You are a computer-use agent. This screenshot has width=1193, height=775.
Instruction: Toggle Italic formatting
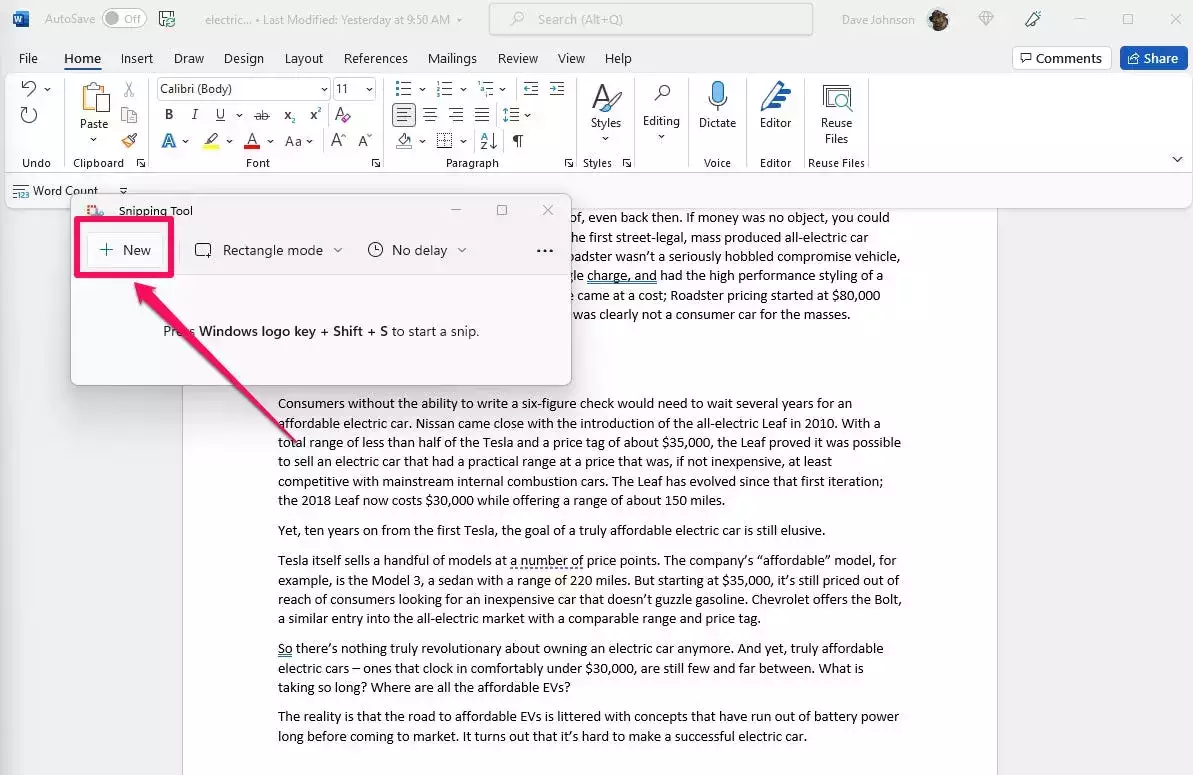click(195, 115)
